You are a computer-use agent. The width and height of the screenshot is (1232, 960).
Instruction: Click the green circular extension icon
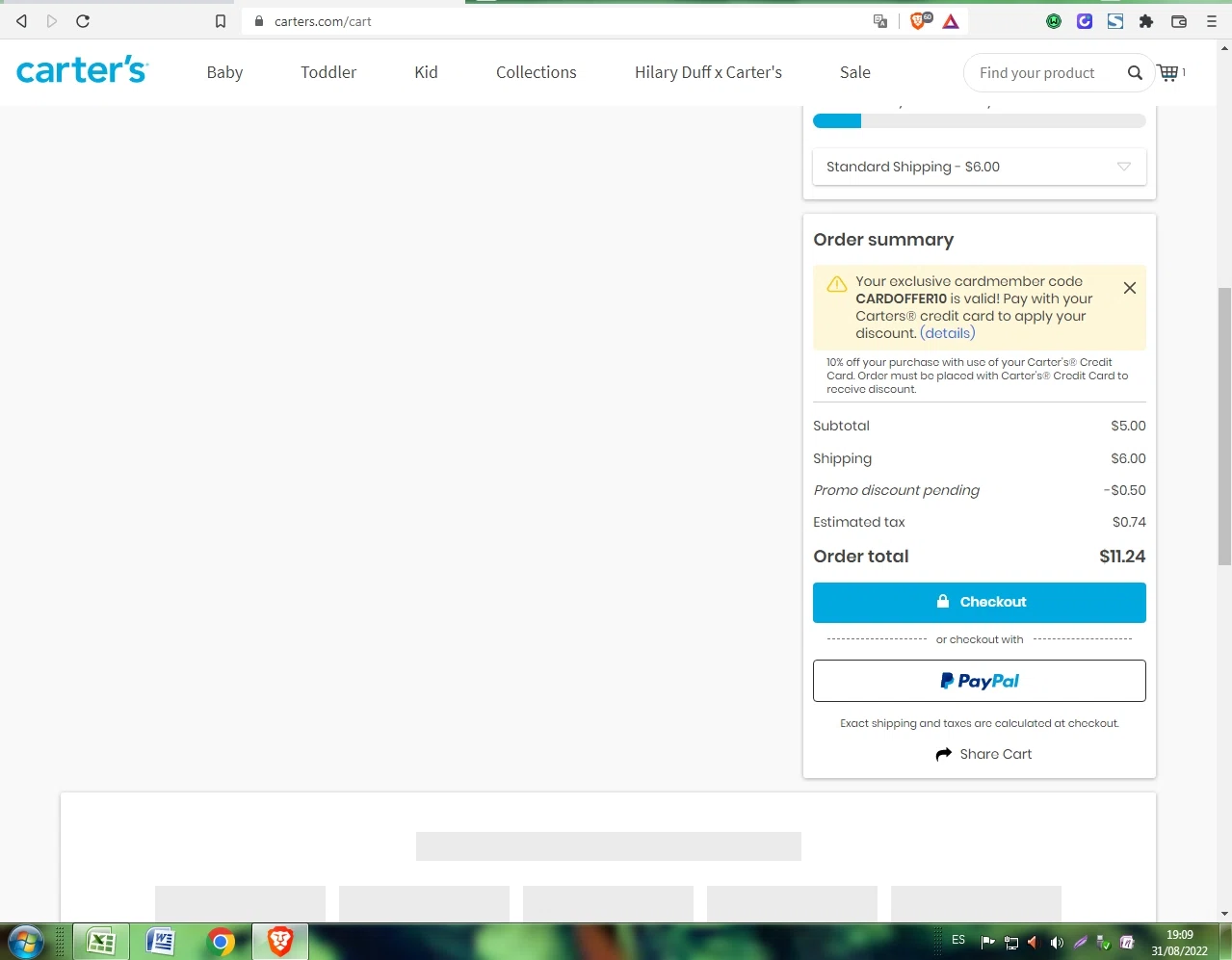[x=1054, y=21]
